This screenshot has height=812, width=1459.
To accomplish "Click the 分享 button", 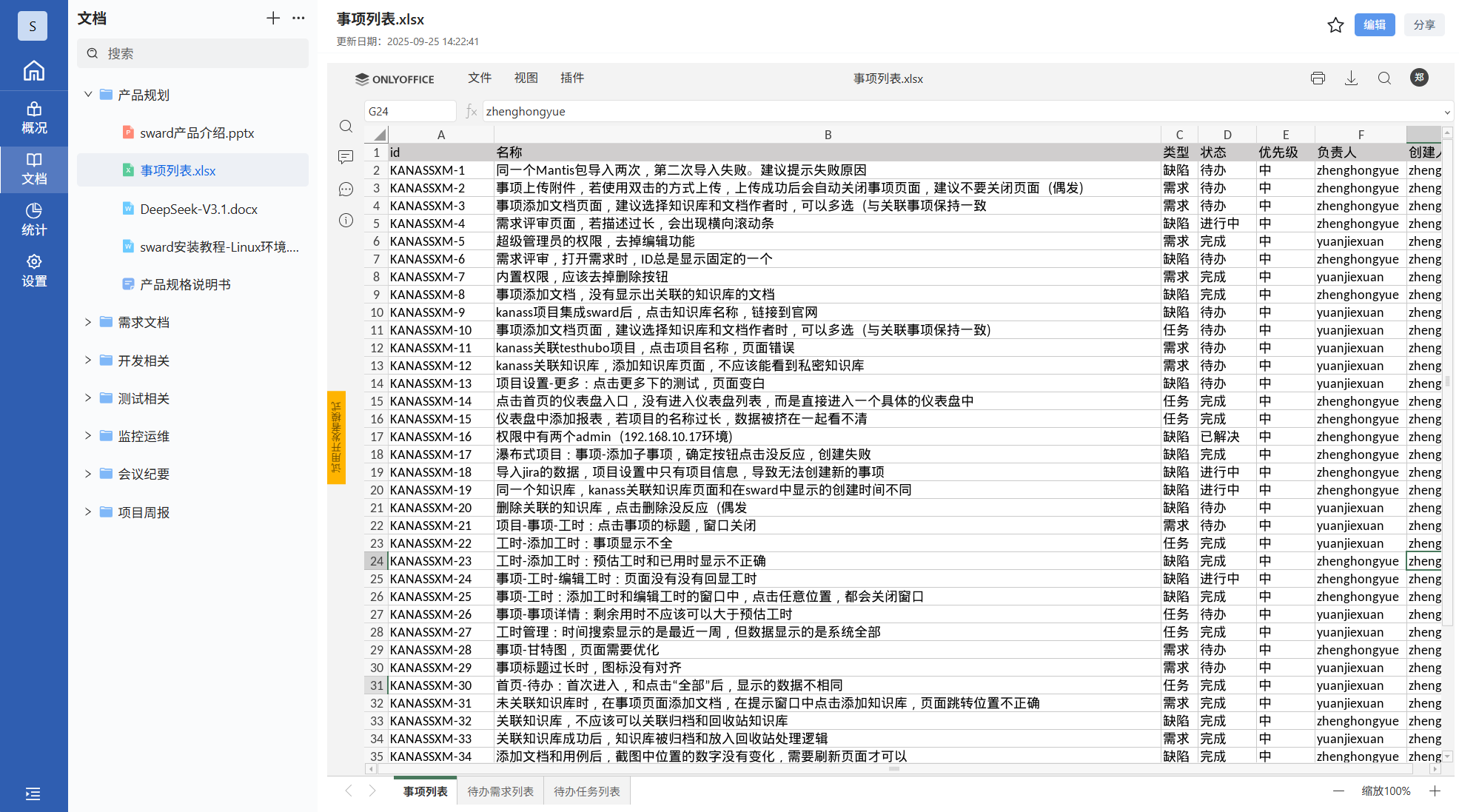I will coord(1423,24).
